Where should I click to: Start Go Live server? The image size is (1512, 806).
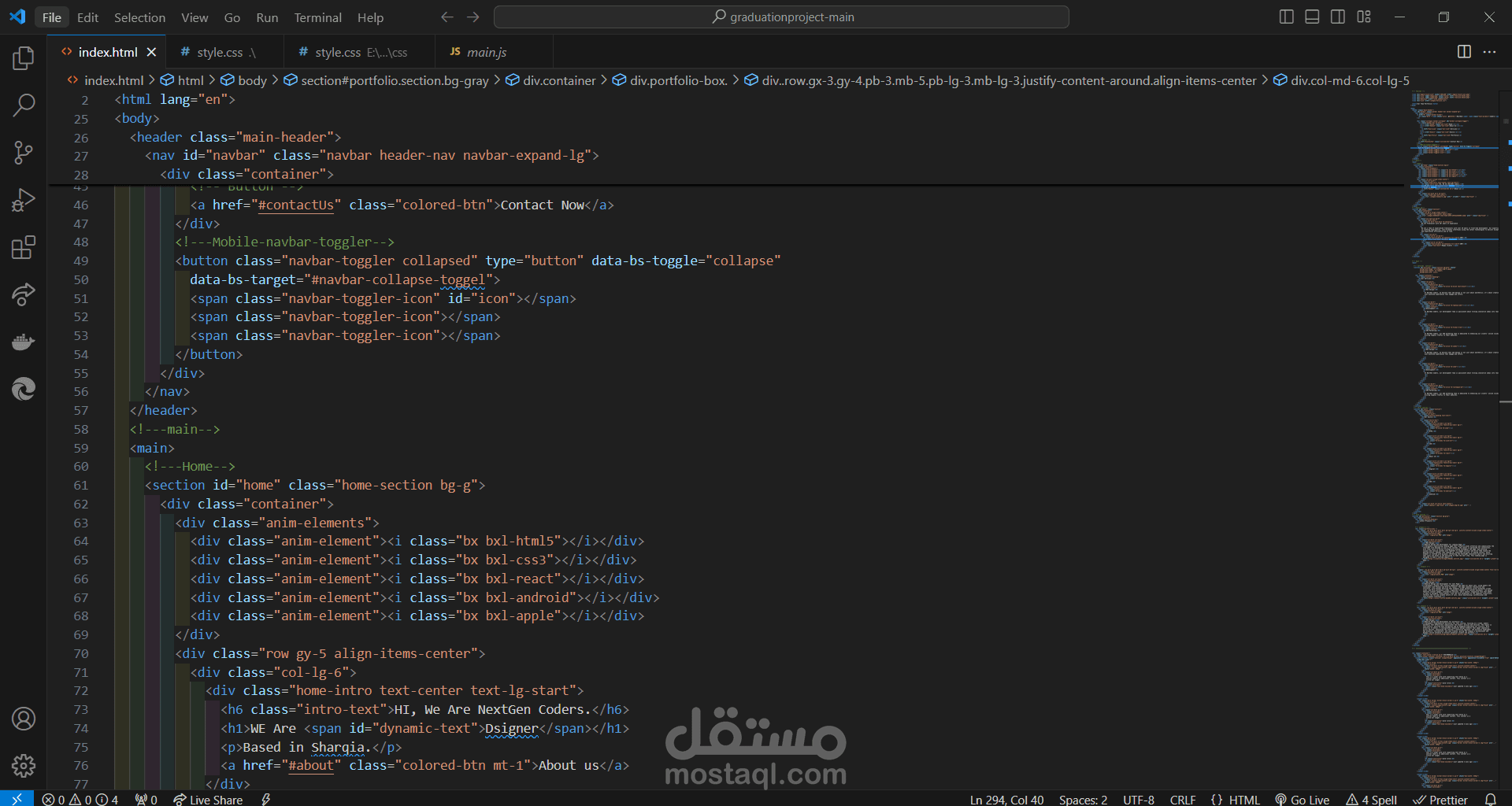tap(1302, 799)
